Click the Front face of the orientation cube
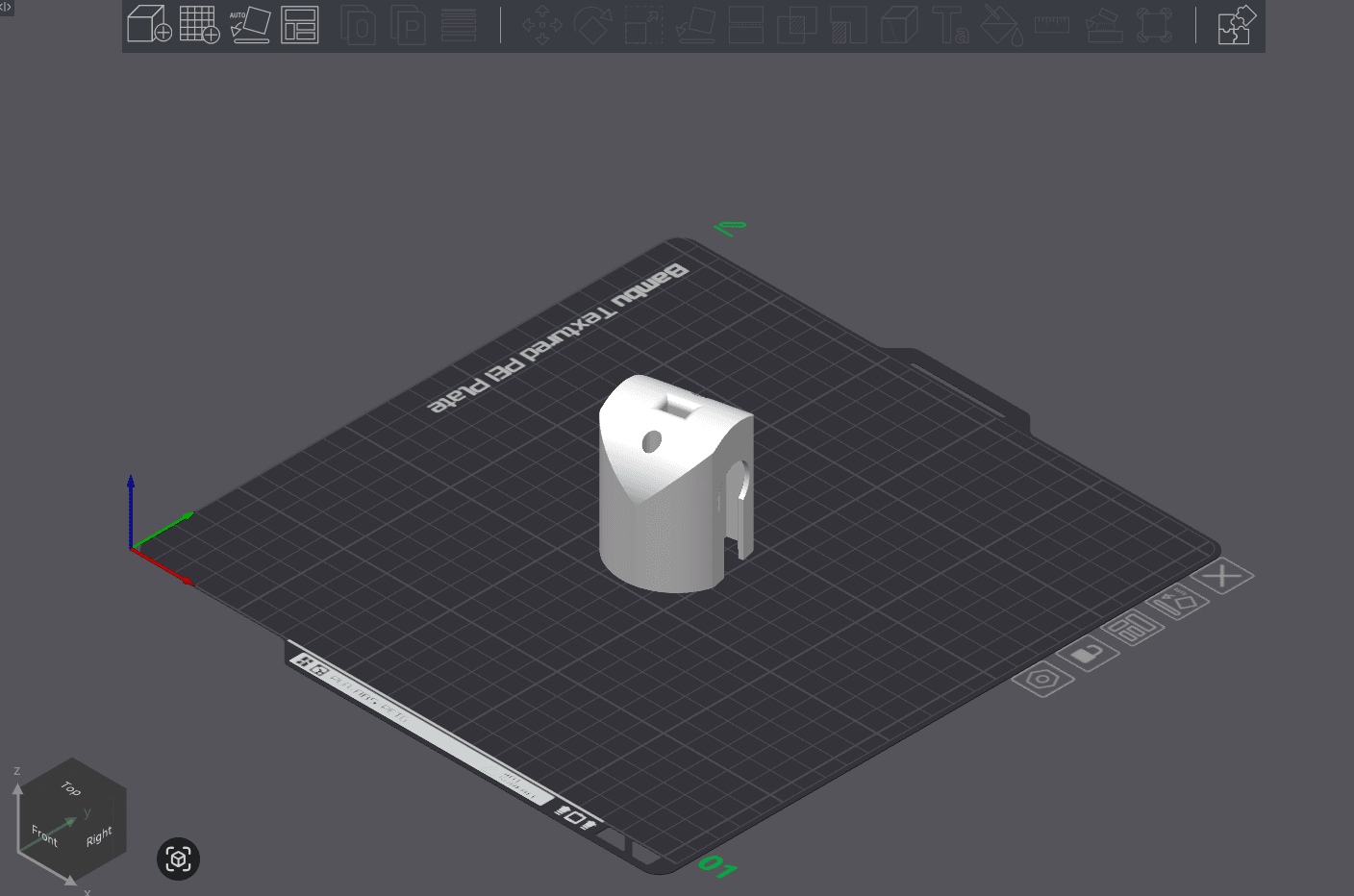The height and width of the screenshot is (896, 1354). 44,835
